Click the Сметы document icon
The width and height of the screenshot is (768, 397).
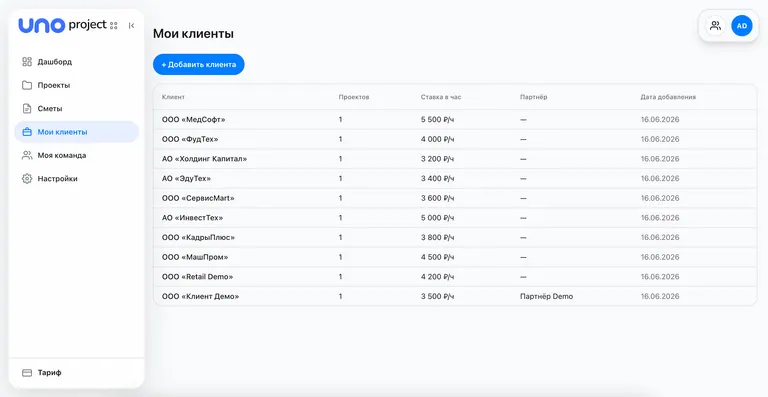pos(27,109)
